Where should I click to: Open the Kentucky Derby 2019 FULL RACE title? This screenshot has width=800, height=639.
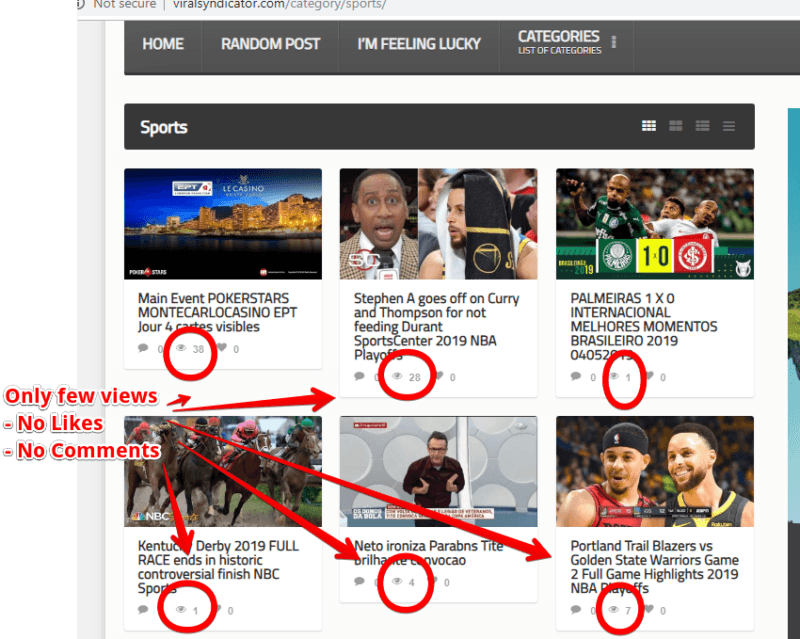pyautogui.click(x=218, y=567)
